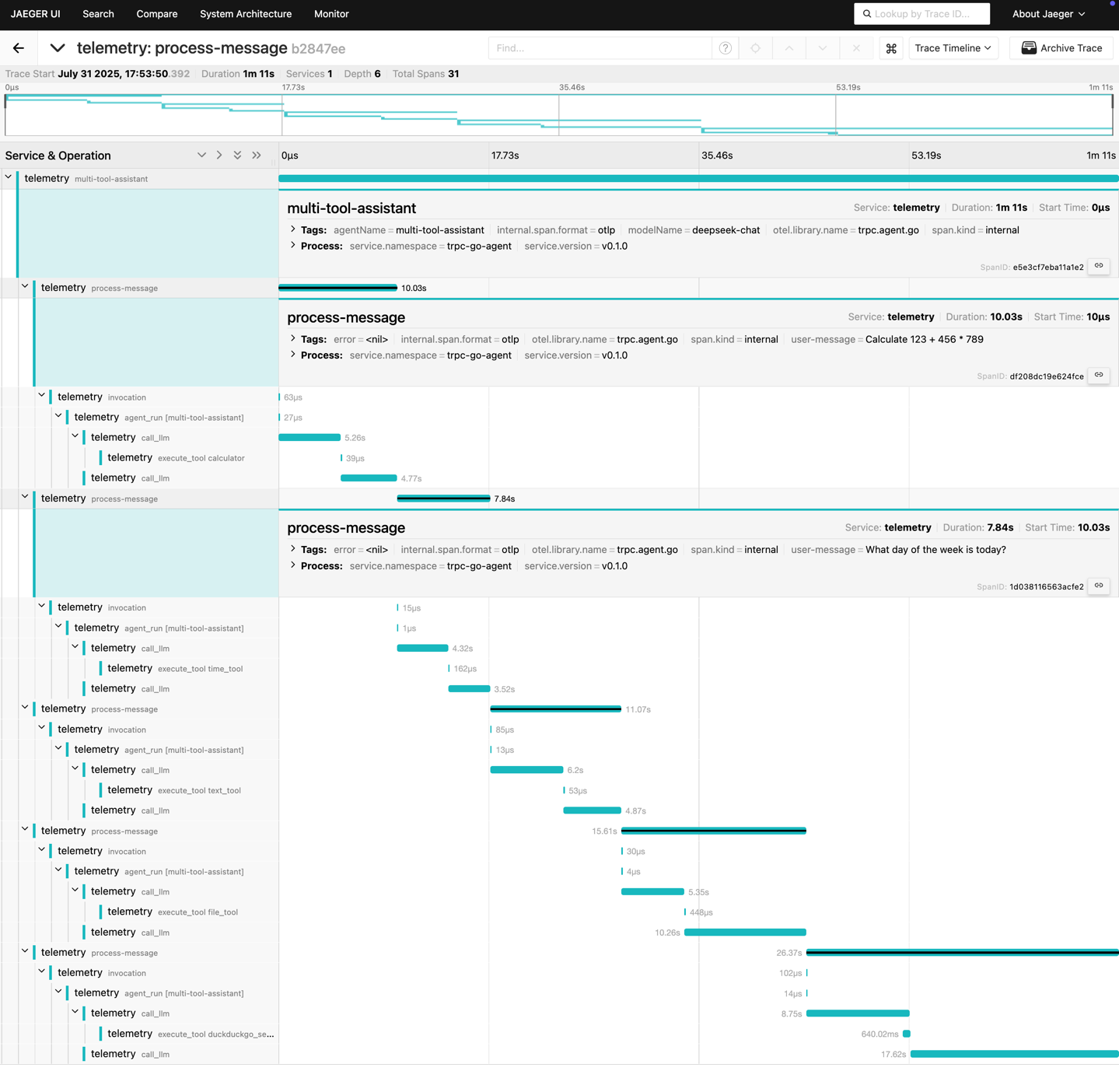The height and width of the screenshot is (1092, 1119).
Task: Click the 8.75s call_llm timeline bar
Action: point(858,1013)
